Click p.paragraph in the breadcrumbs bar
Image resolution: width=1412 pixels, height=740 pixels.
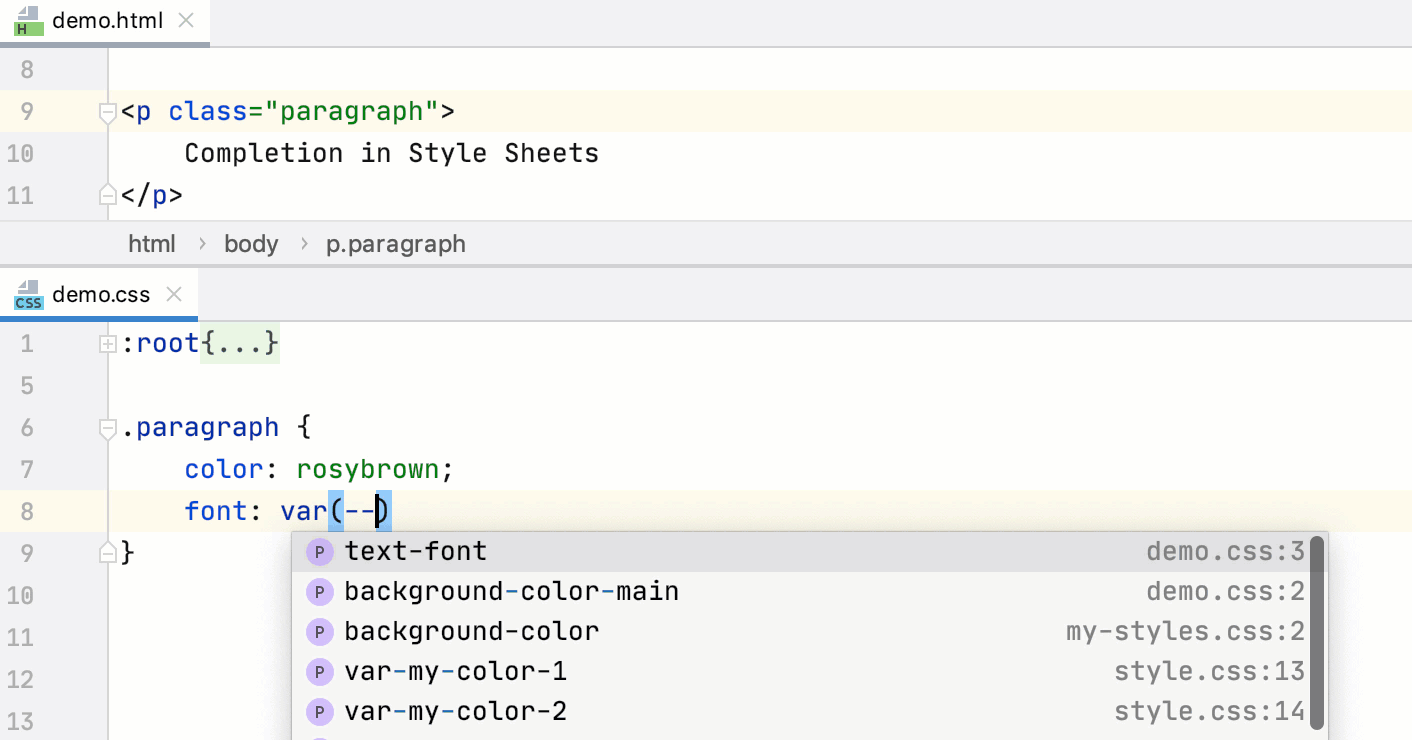click(395, 243)
